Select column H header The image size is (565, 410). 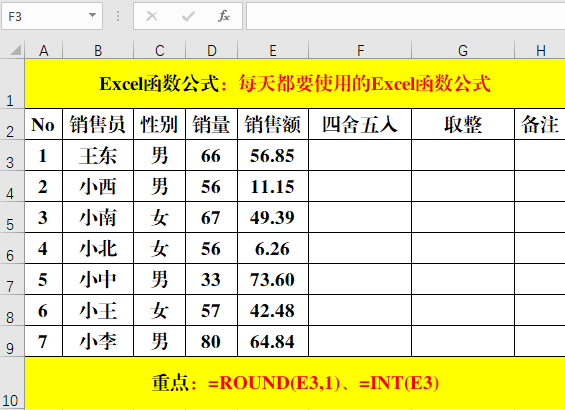[x=540, y=50]
